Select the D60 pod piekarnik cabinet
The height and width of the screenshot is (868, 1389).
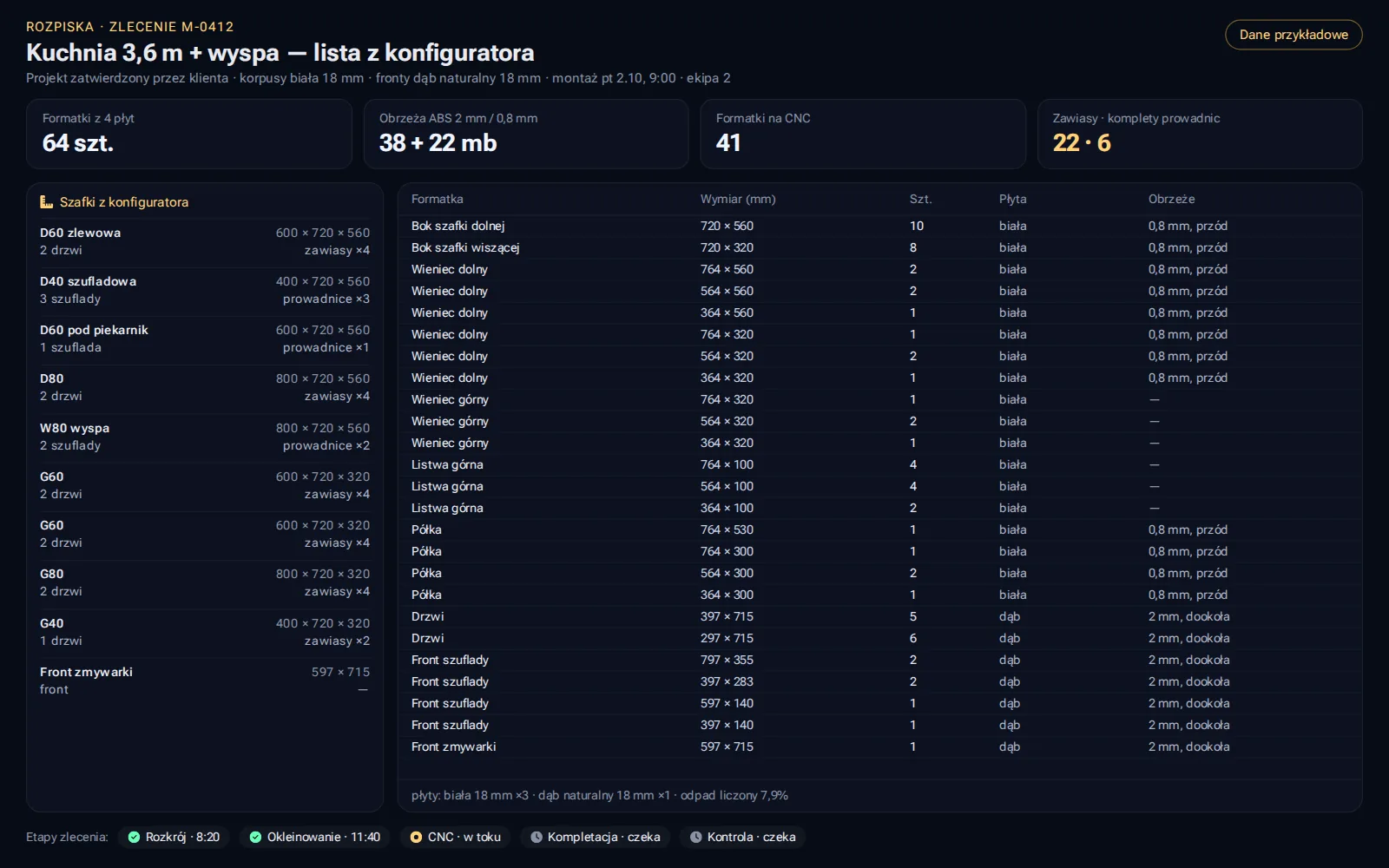pyautogui.click(x=205, y=339)
